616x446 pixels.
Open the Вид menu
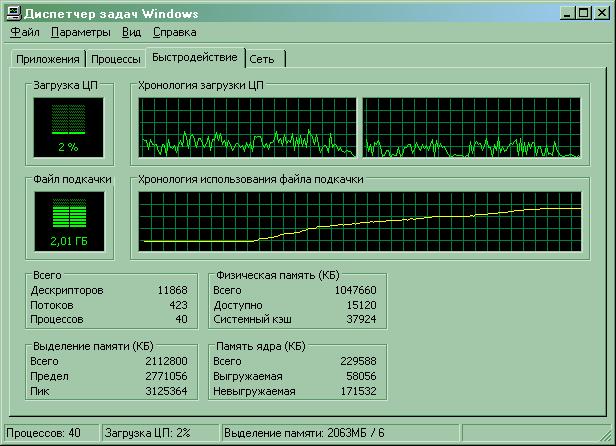coord(131,32)
